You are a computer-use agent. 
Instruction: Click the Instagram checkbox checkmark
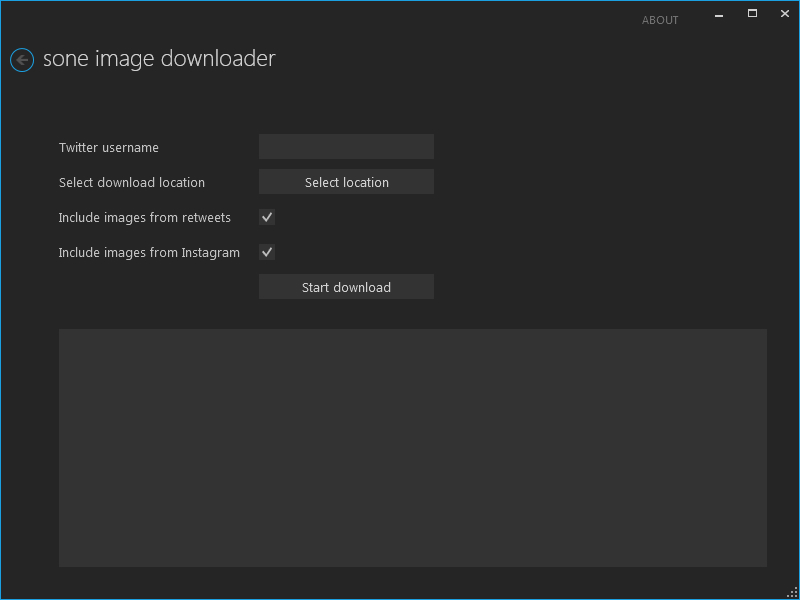pyautogui.click(x=266, y=252)
